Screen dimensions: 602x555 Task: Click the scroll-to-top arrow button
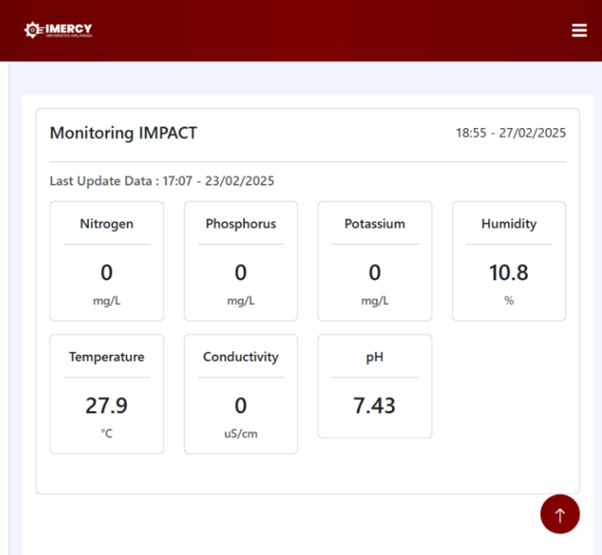pos(560,514)
